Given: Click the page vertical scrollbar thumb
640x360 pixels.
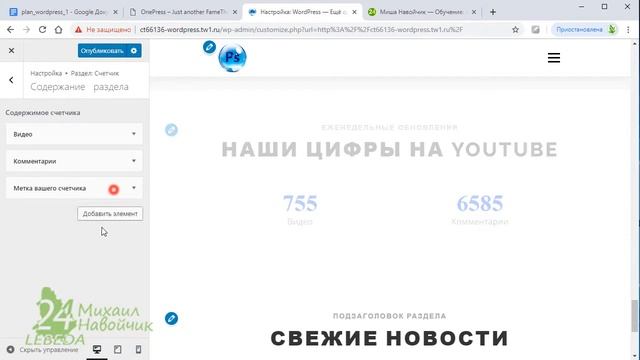Looking at the screenshot, I should tap(634, 316).
